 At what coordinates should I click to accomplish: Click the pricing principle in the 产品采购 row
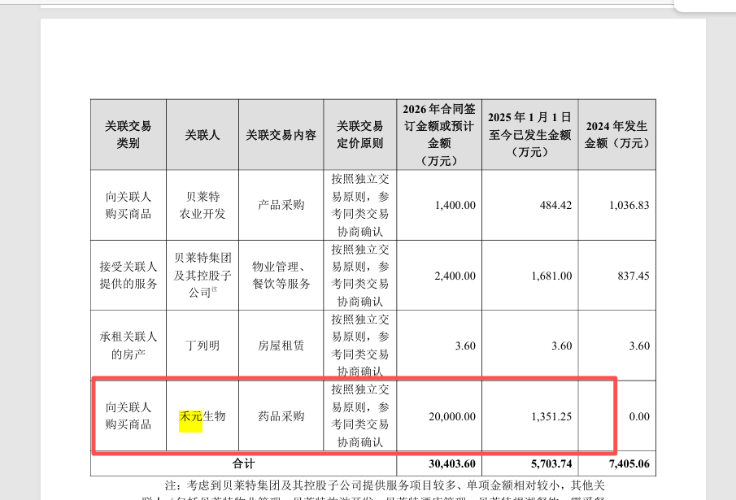pos(360,205)
